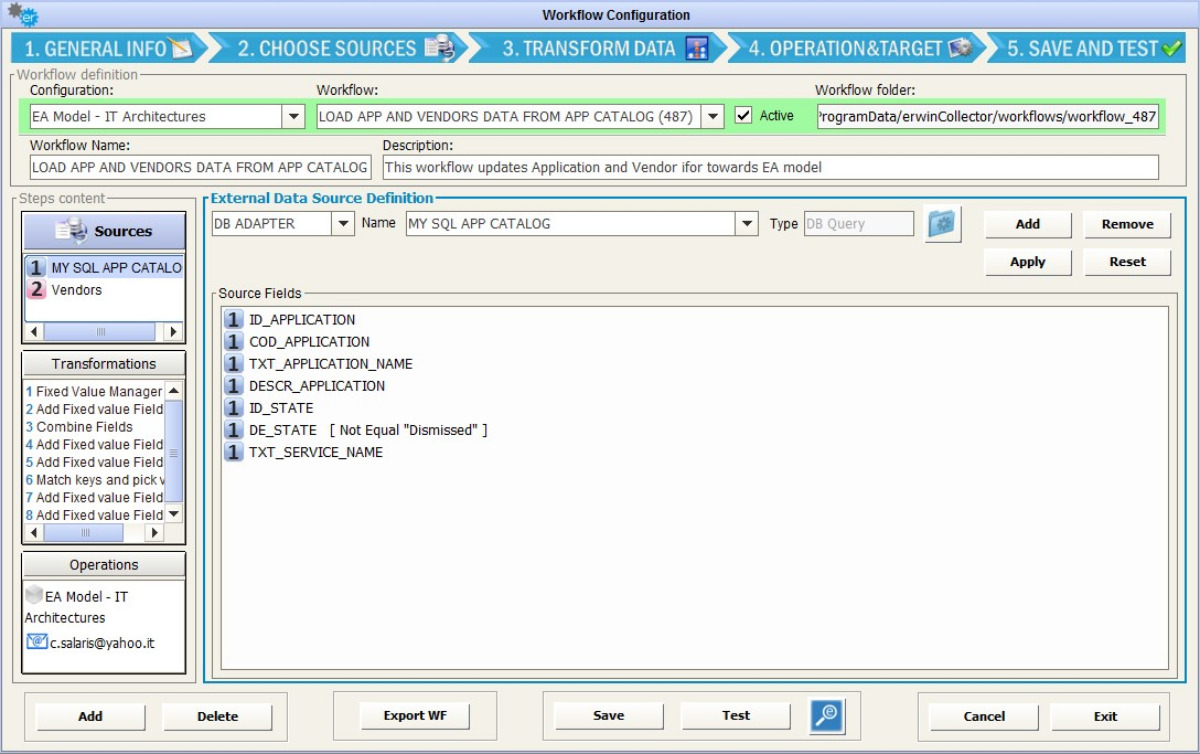Viewport: 1200px width, 754px height.
Task: Click the Reset button
Action: tap(1128, 262)
